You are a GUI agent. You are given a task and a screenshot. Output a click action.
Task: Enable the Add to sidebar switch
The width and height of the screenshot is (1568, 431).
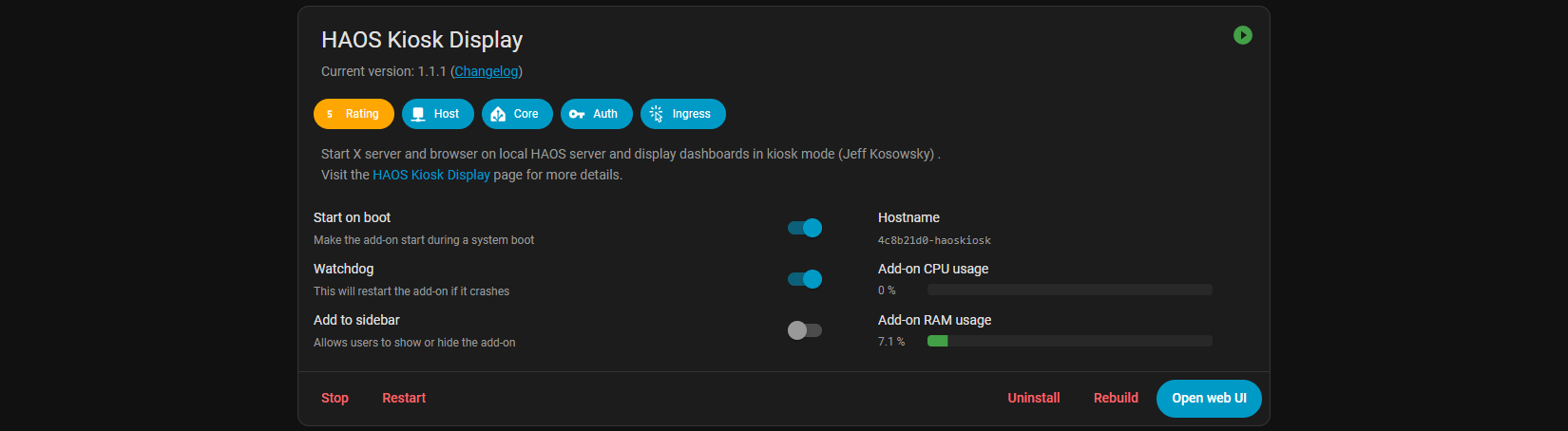(x=805, y=330)
